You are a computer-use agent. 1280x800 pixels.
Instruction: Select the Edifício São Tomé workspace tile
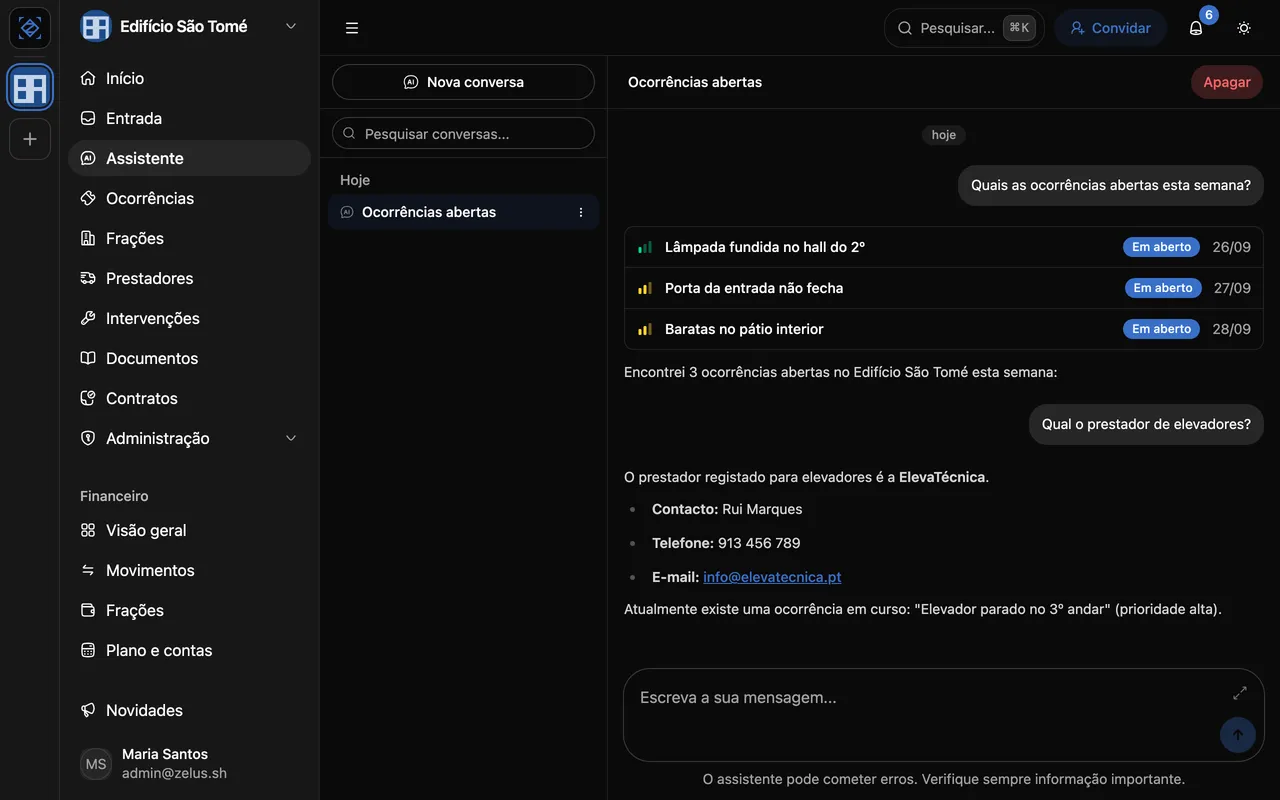[x=30, y=88]
